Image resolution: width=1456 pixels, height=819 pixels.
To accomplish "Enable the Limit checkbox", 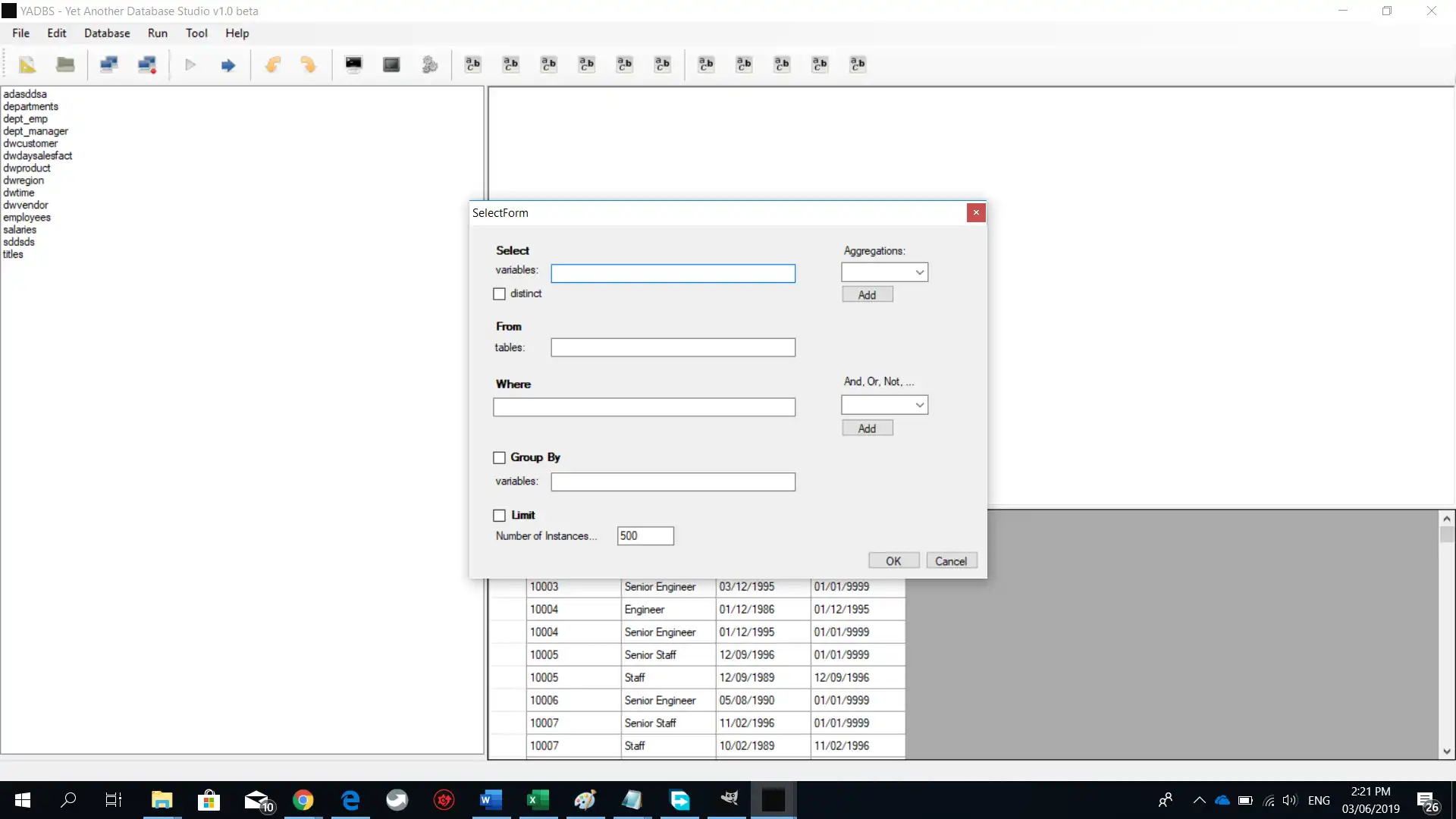I will 499,516.
